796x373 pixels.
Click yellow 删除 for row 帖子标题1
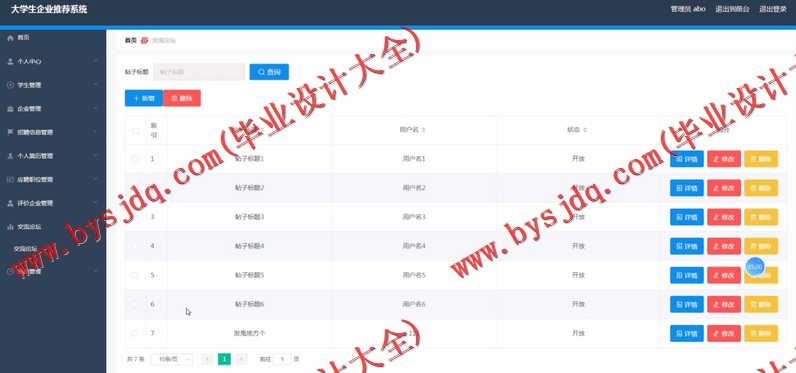[x=761, y=159]
